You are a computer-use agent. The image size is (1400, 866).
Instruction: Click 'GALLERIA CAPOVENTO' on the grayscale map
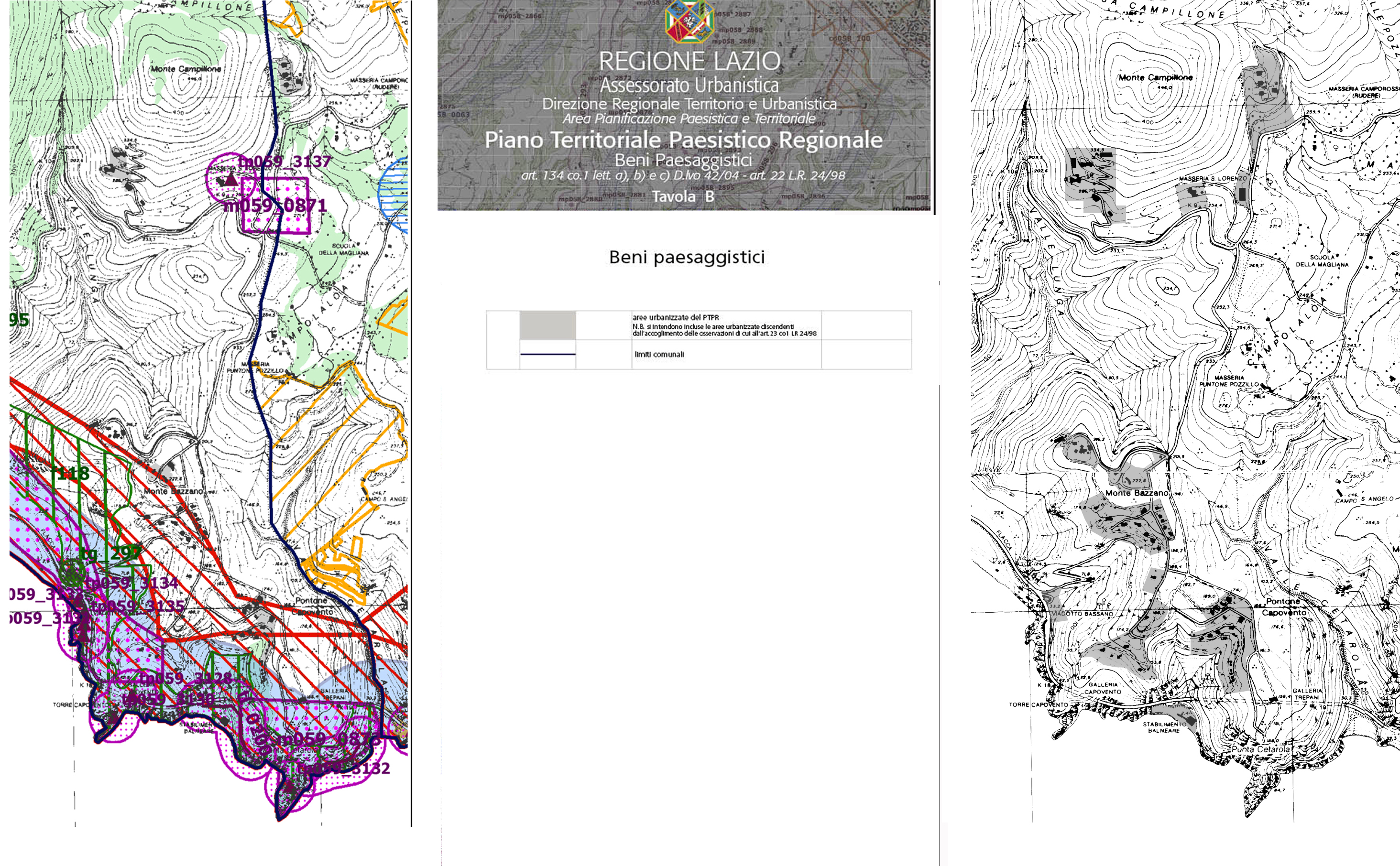coord(1103,688)
